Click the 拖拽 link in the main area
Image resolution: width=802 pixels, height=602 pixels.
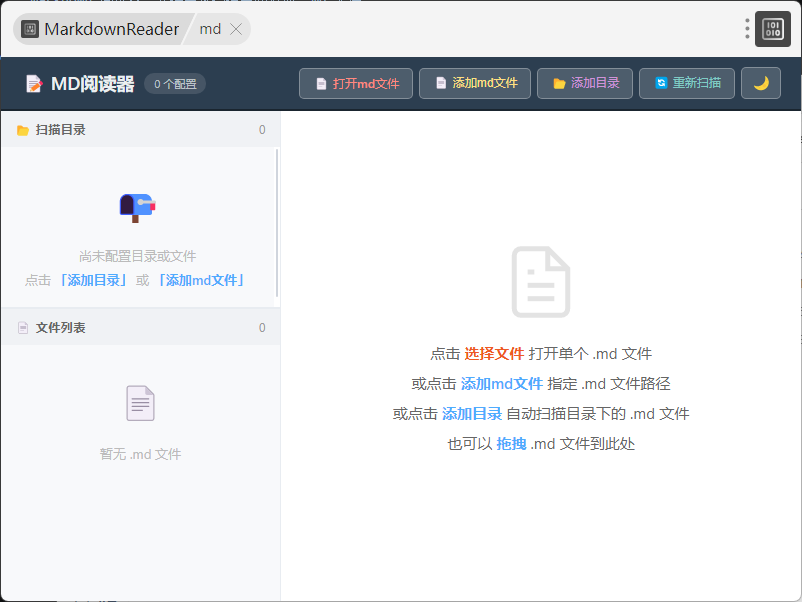511,443
